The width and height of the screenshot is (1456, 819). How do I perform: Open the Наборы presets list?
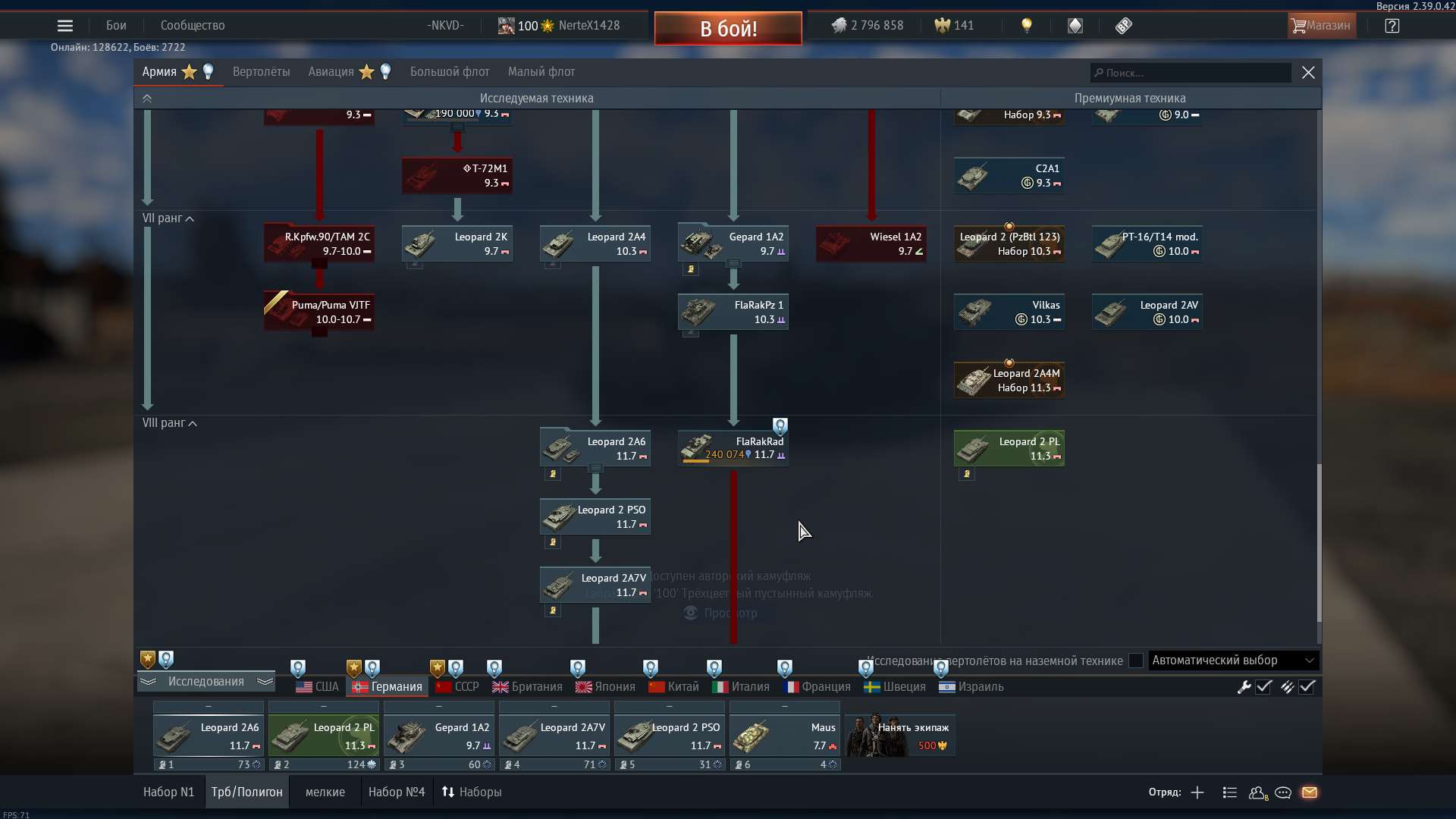(472, 792)
